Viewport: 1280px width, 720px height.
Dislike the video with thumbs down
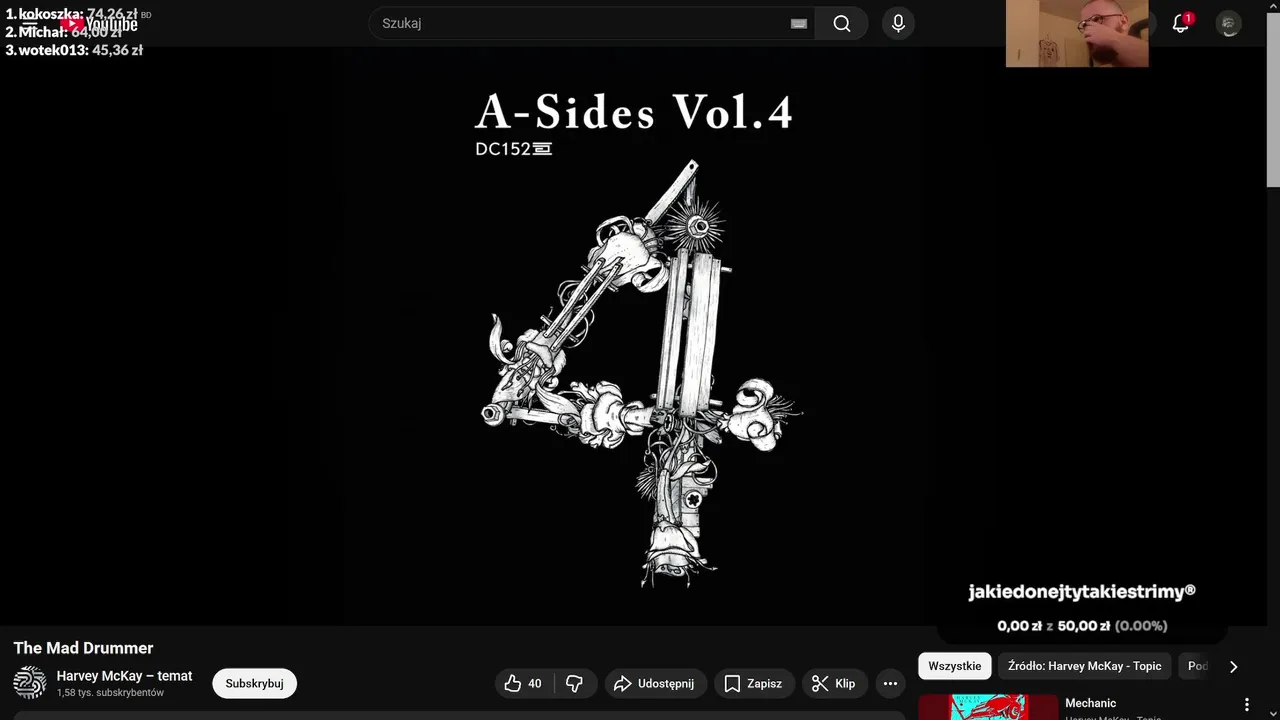point(575,684)
